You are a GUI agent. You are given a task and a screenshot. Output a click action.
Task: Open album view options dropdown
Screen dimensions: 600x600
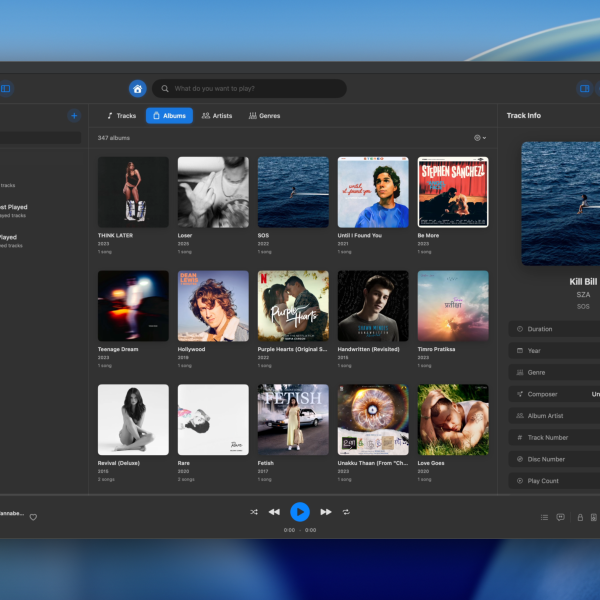click(x=480, y=138)
